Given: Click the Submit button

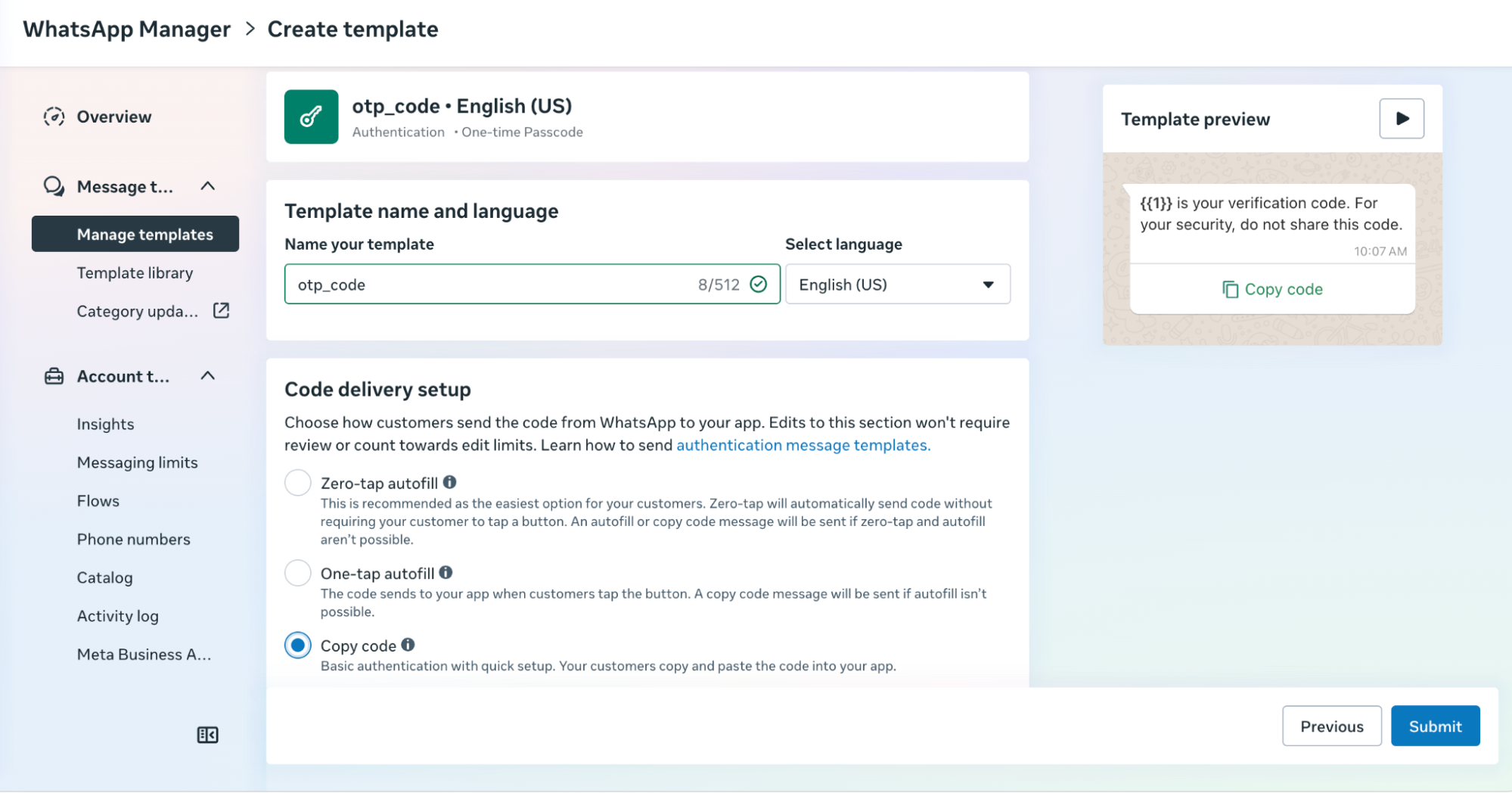Looking at the screenshot, I should (1435, 726).
